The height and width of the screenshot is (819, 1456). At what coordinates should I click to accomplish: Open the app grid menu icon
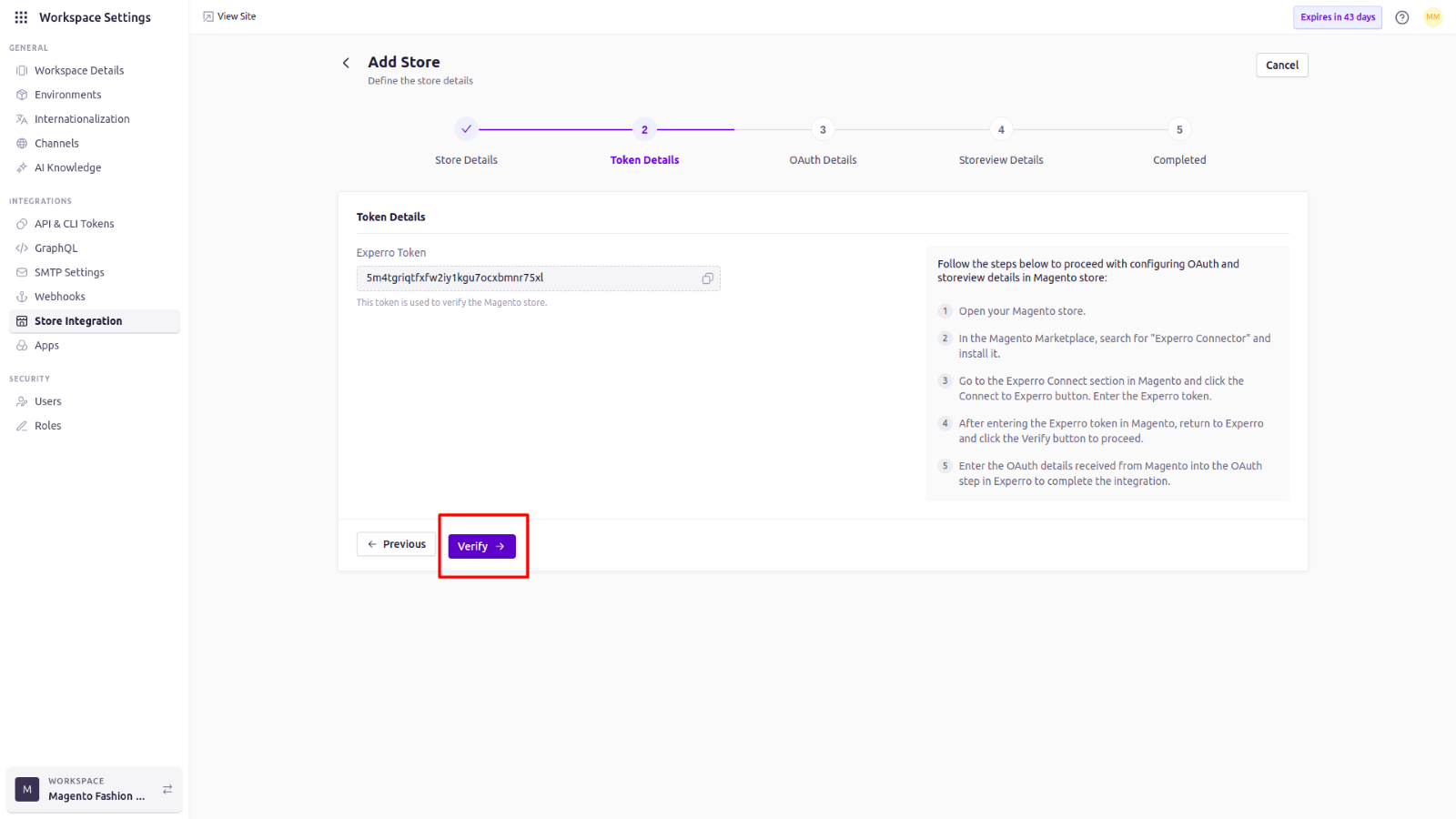coord(21,17)
